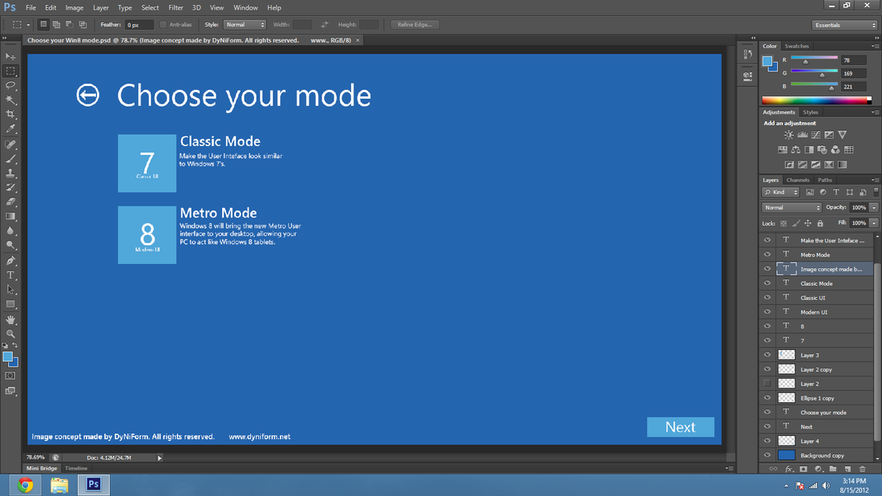This screenshot has width=882, height=496.
Task: Open the Kind filter dropdown
Action: (781, 192)
